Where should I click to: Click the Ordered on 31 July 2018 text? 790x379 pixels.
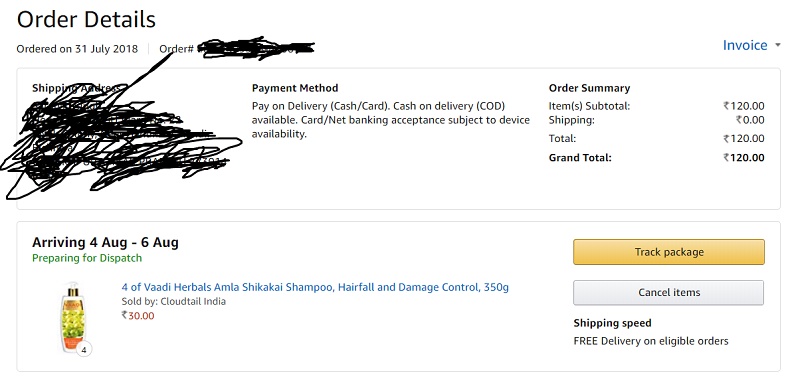(77, 49)
